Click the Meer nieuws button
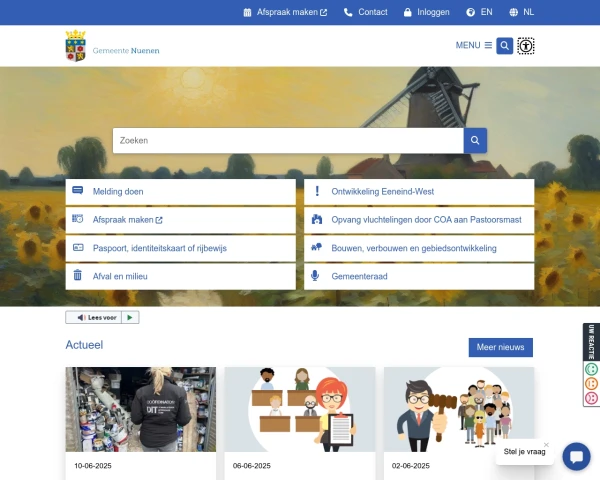This screenshot has width=600, height=480. pyautogui.click(x=501, y=347)
